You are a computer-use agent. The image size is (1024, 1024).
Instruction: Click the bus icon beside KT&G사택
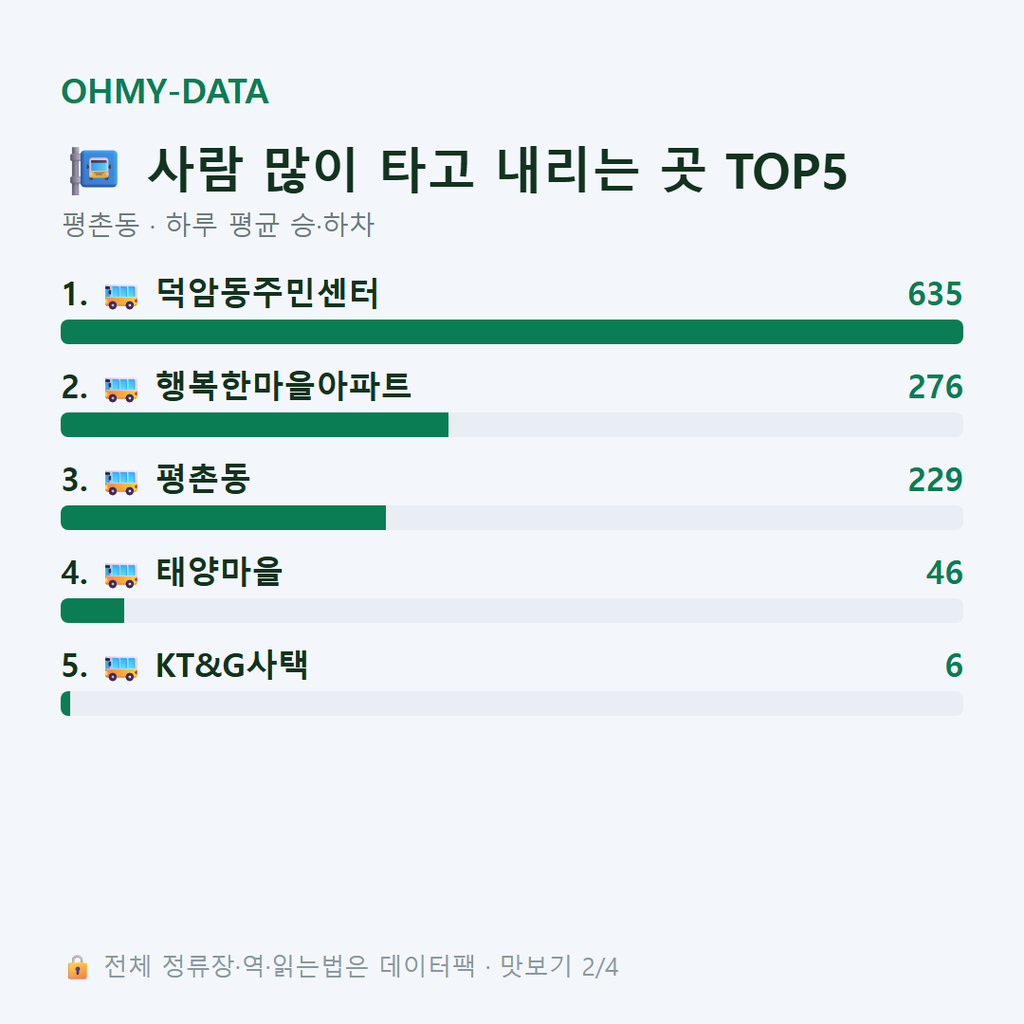(x=121, y=667)
